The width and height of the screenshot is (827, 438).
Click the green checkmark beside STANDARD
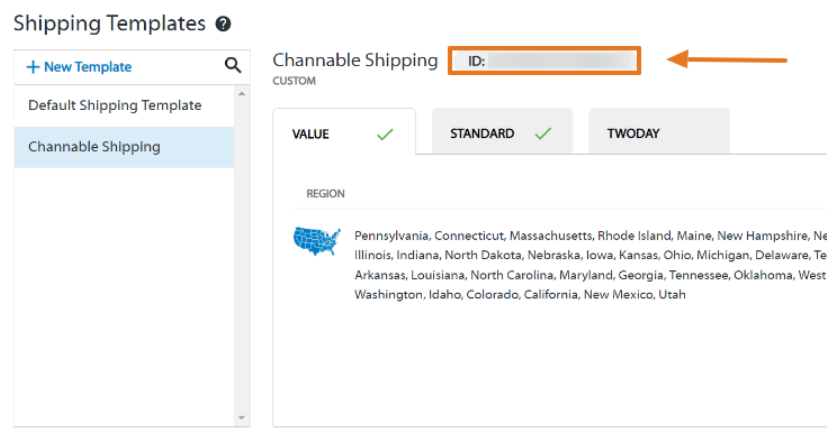543,134
